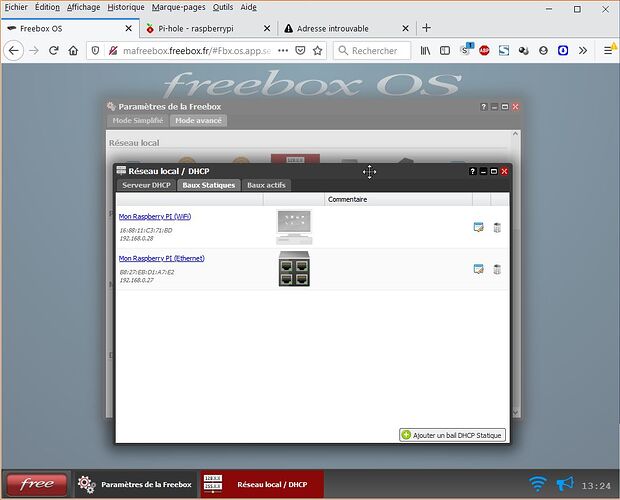Select the Baux Statiques tab
This screenshot has height=500, width=620.
click(208, 185)
